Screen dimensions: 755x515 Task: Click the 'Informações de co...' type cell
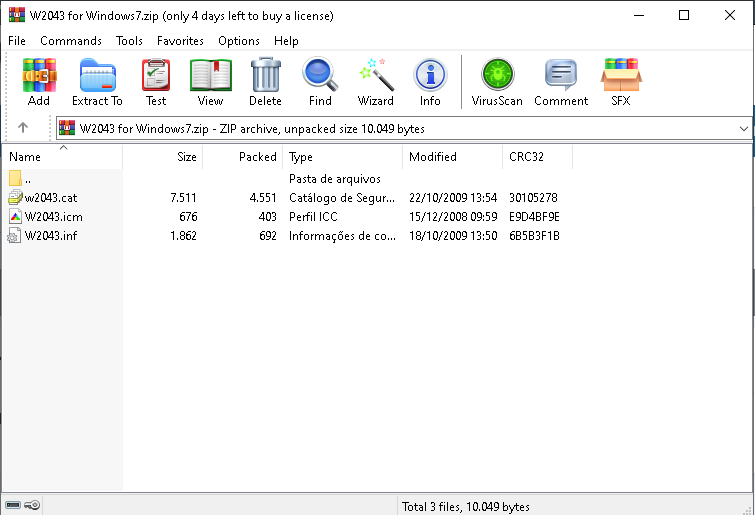coord(342,236)
